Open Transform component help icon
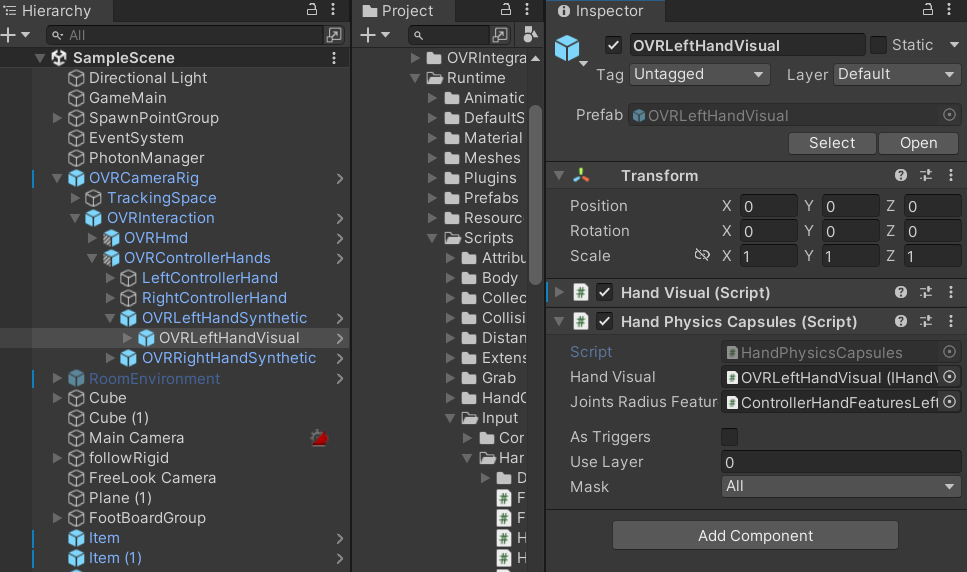Viewport: 967px width, 572px height. click(x=901, y=176)
